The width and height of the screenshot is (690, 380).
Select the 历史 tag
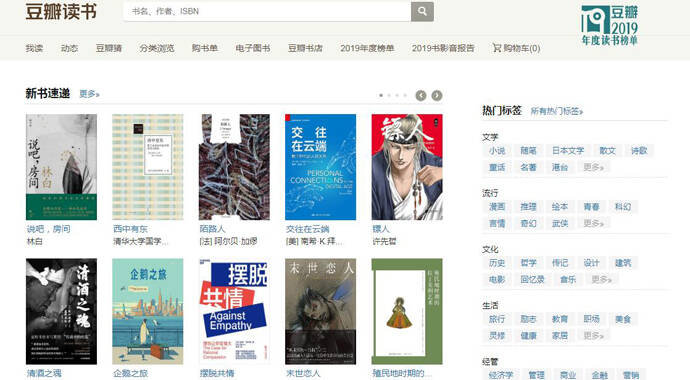[497, 263]
